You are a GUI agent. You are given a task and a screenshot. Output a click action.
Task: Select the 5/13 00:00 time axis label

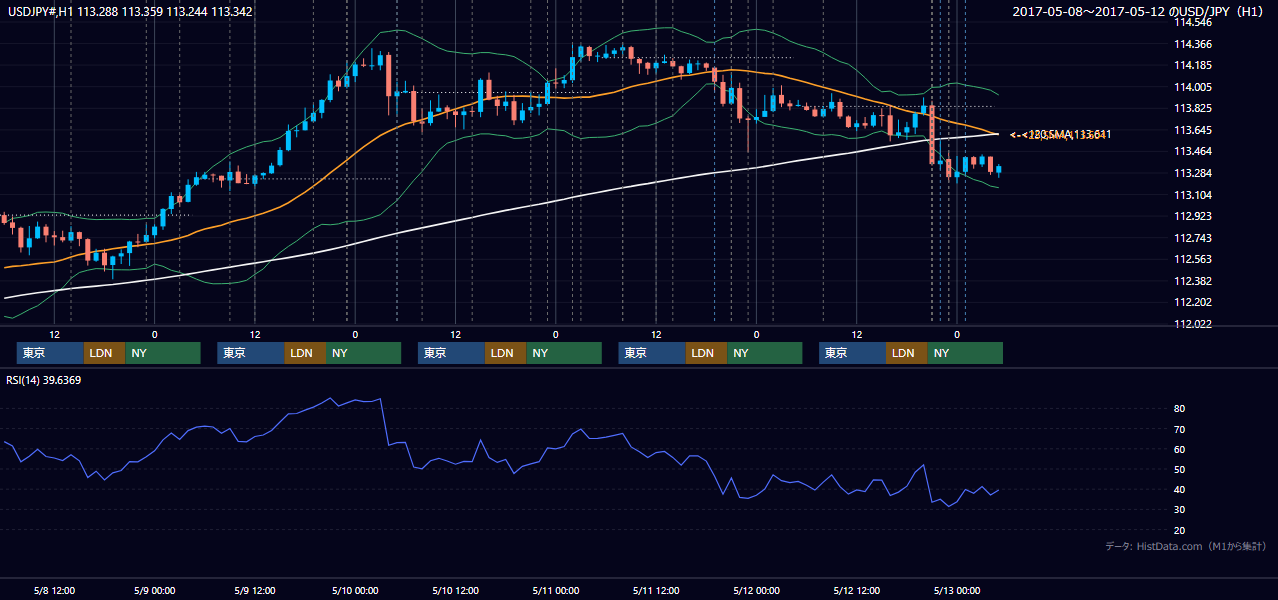coord(956,590)
